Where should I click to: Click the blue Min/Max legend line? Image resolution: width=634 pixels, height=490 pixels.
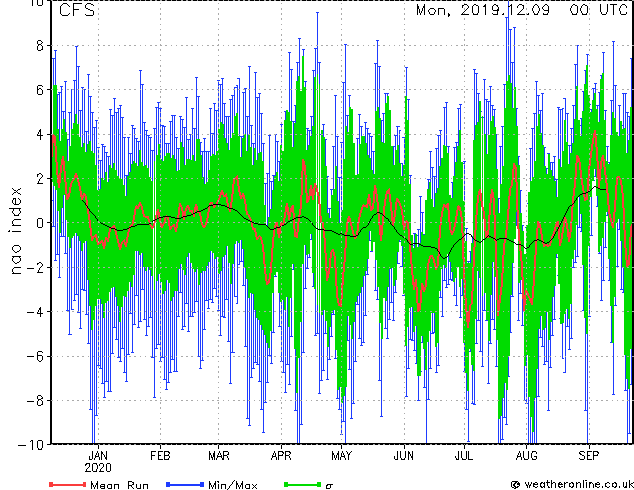(185, 484)
